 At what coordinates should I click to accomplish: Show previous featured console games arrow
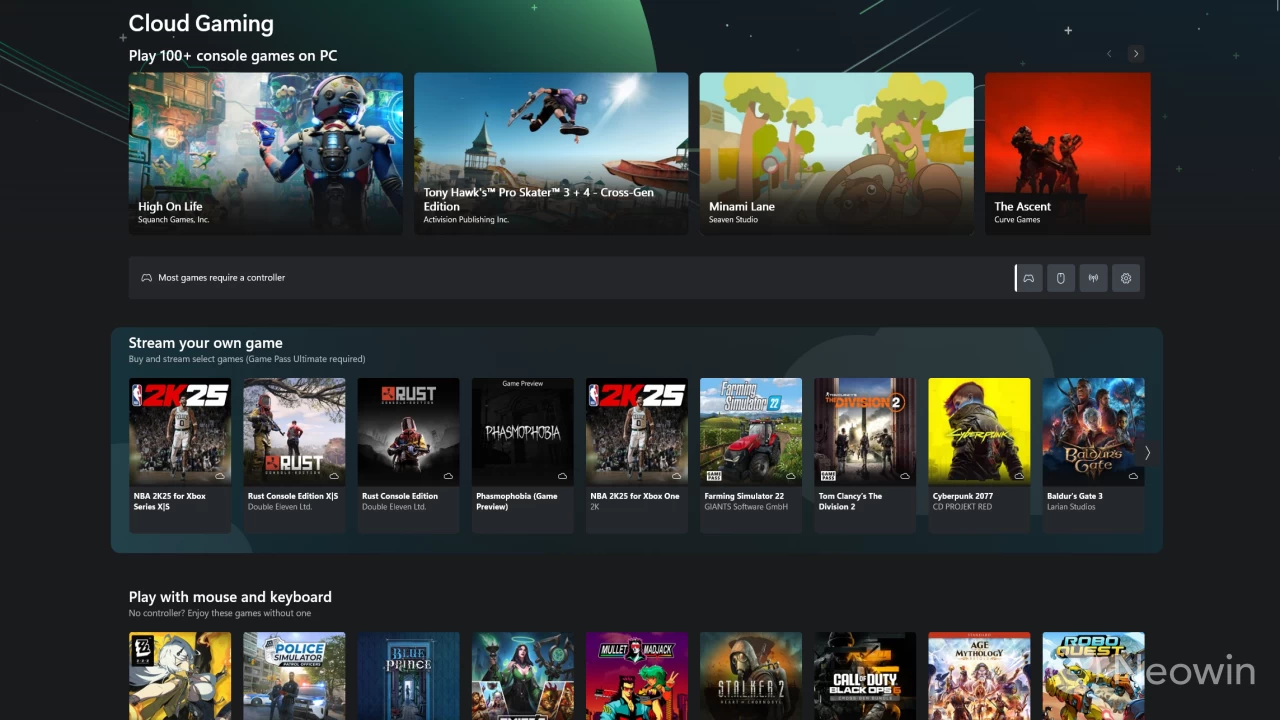[1109, 54]
